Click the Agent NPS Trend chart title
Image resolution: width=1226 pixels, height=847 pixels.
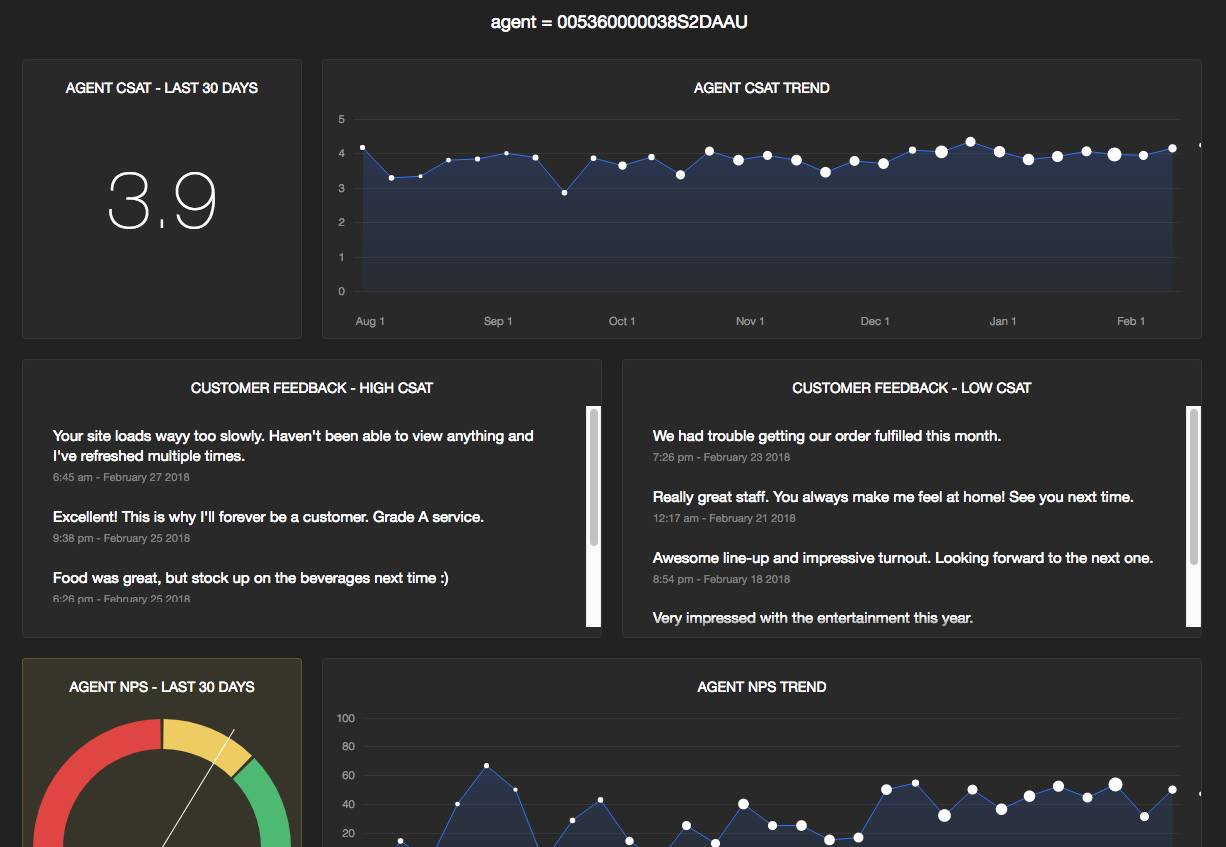tap(762, 687)
